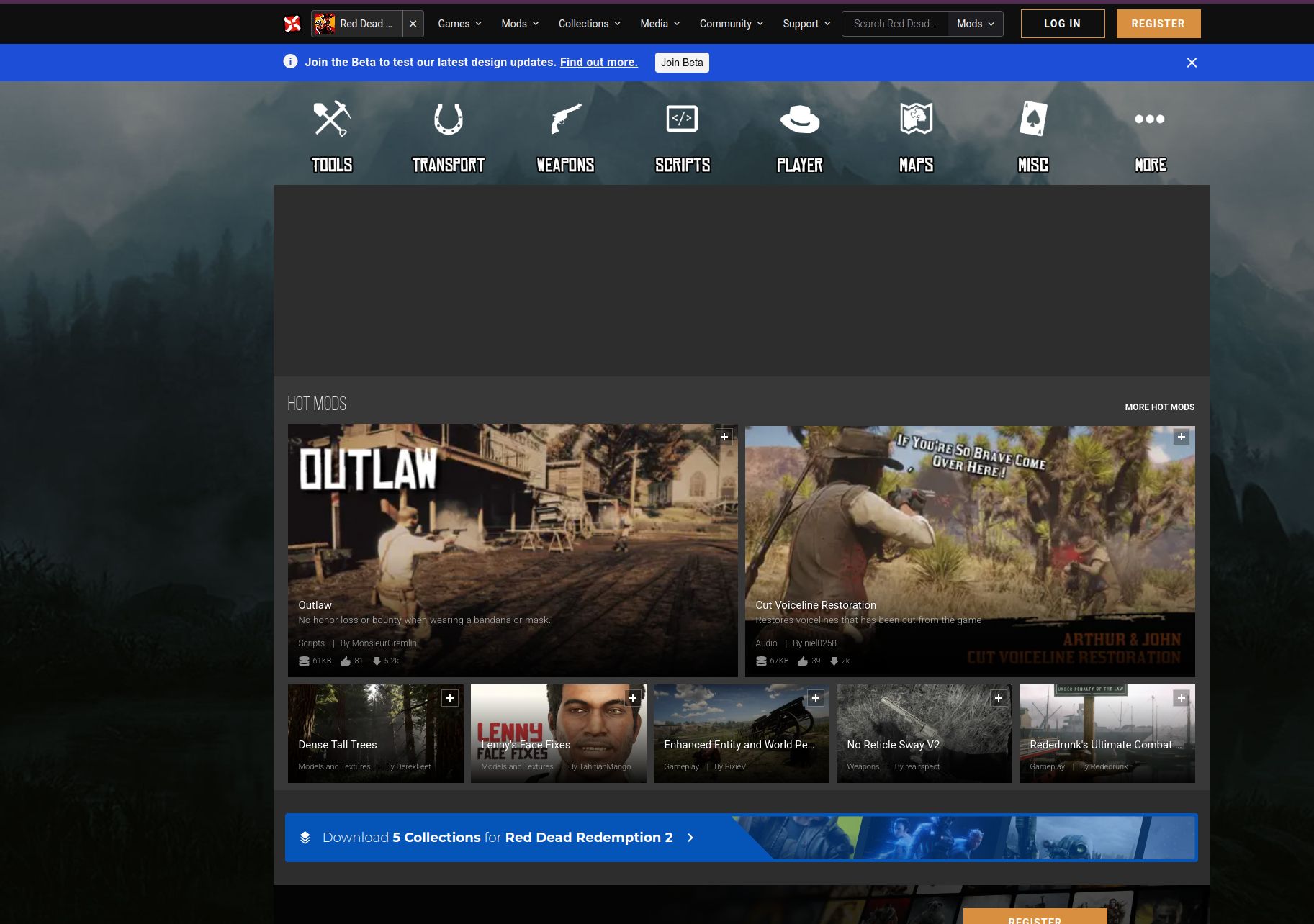Open No Reticle Sway V2 mod title
This screenshot has width=1314, height=924.
894,745
